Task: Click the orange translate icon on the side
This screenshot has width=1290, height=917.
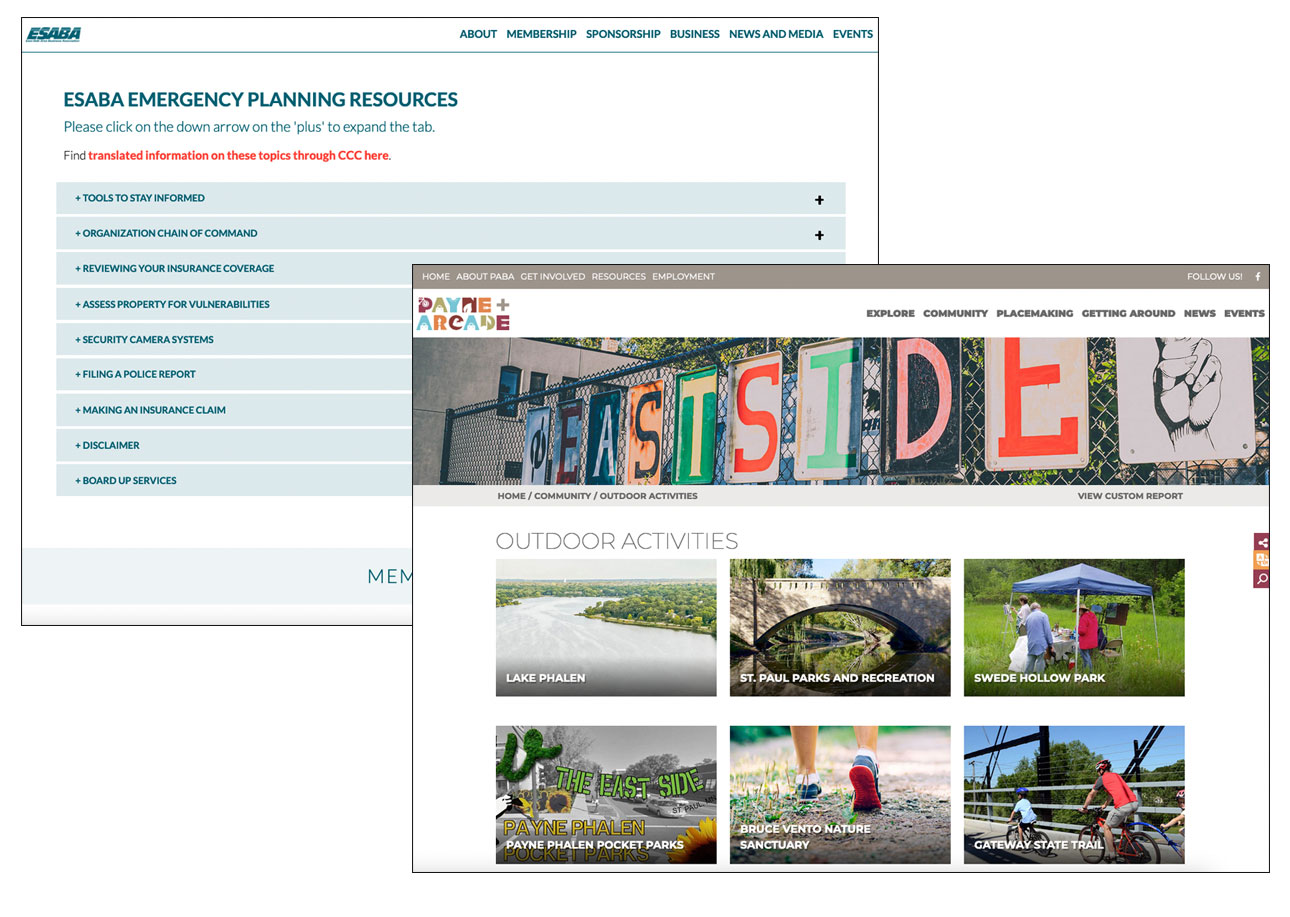Action: click(1262, 560)
